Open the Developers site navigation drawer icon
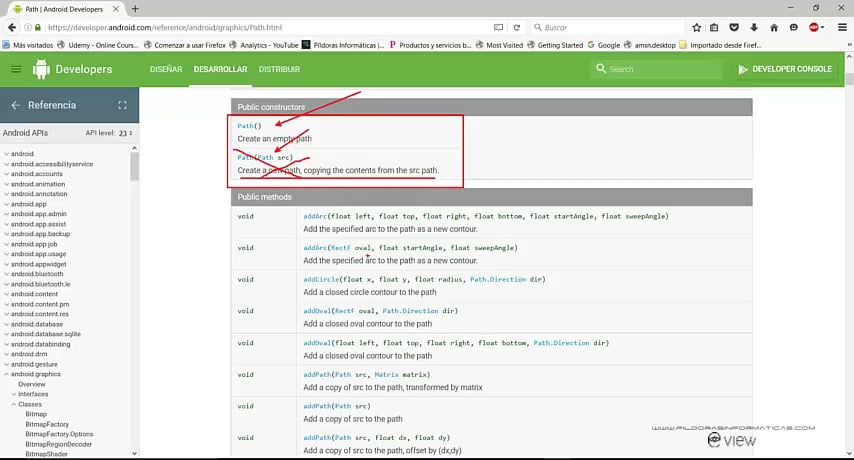Viewport: 854px width, 460px height. (16, 69)
